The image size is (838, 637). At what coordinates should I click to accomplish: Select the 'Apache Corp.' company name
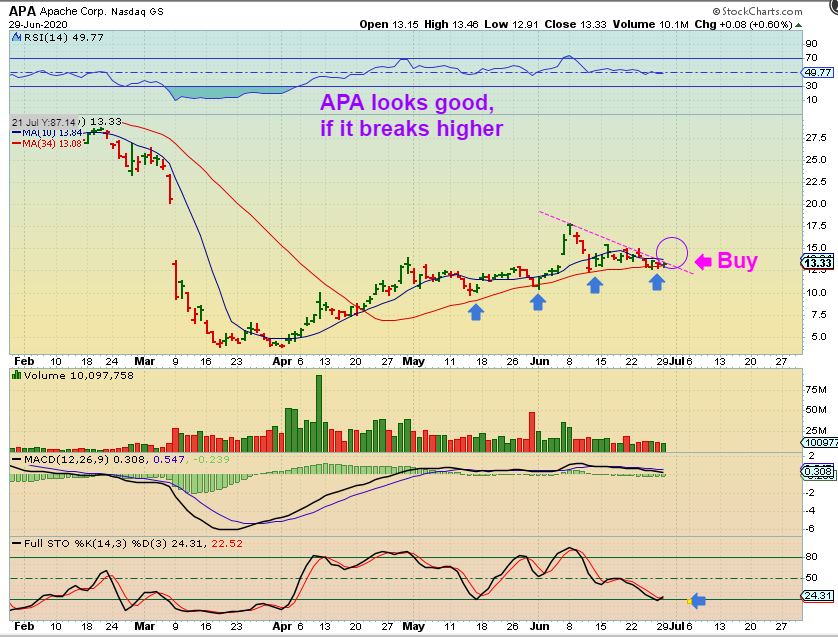[x=73, y=11]
